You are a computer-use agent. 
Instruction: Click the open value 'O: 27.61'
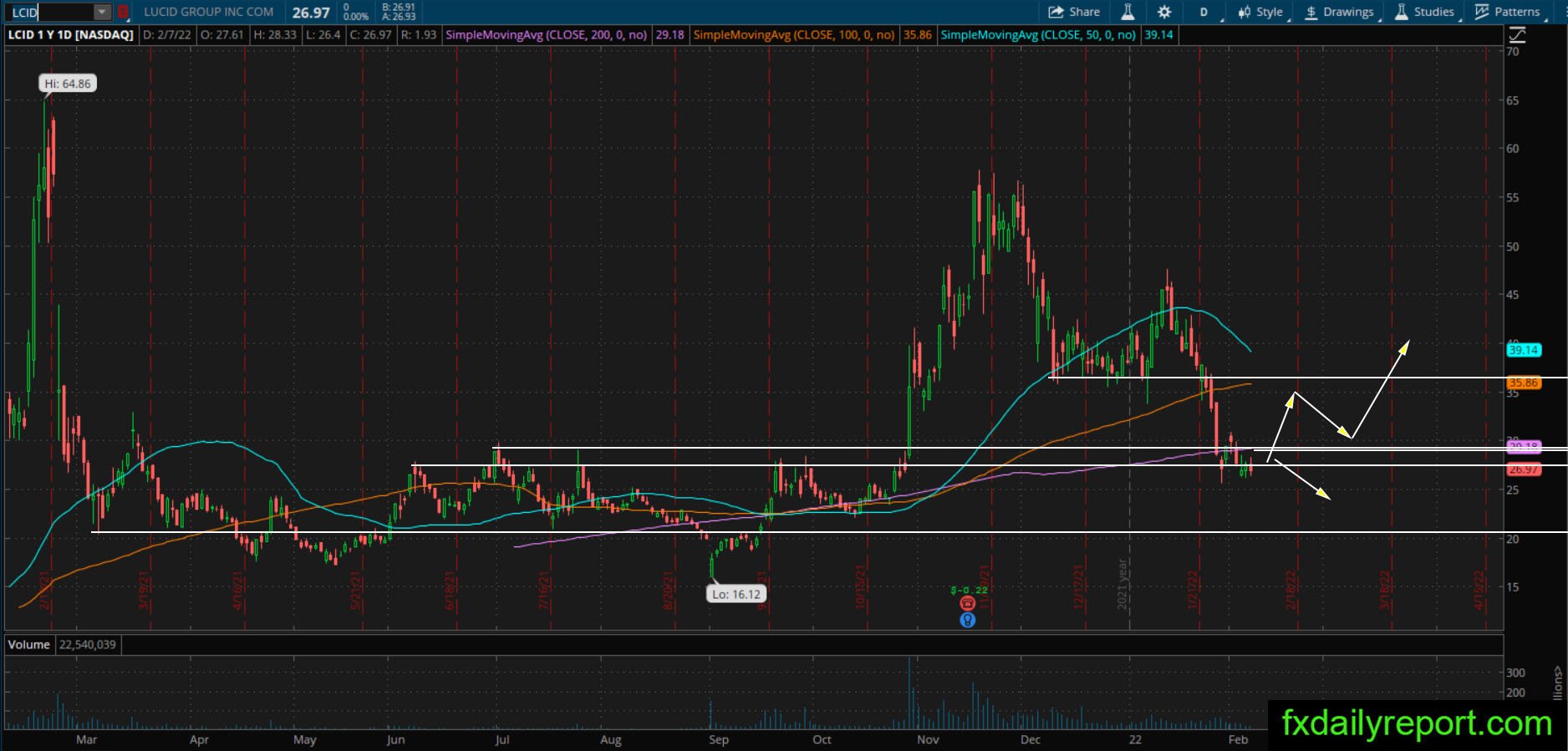point(222,35)
